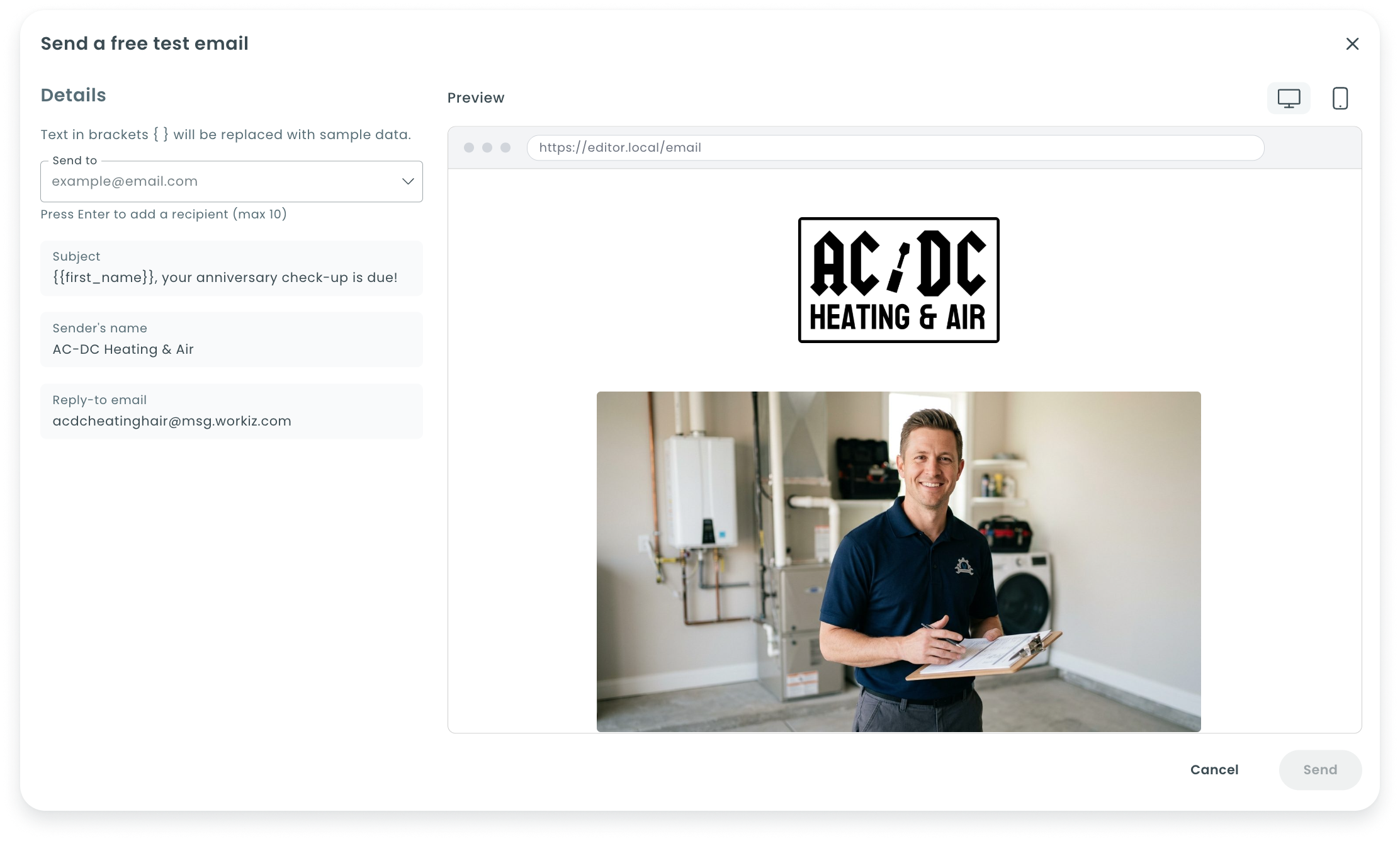
Task: Click the technician photo in preview
Action: 898,562
